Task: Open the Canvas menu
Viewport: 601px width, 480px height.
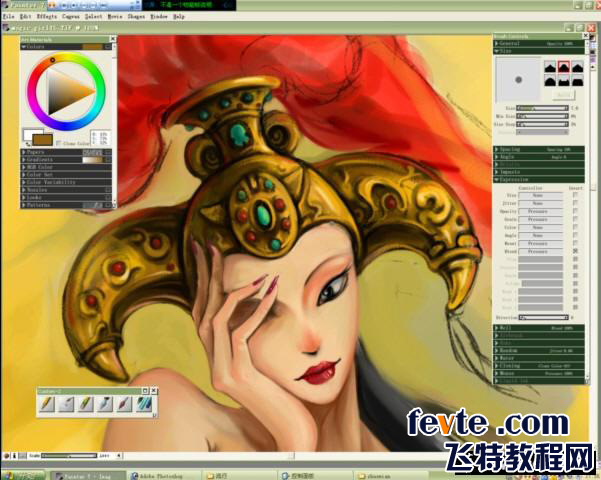Action: click(x=71, y=16)
